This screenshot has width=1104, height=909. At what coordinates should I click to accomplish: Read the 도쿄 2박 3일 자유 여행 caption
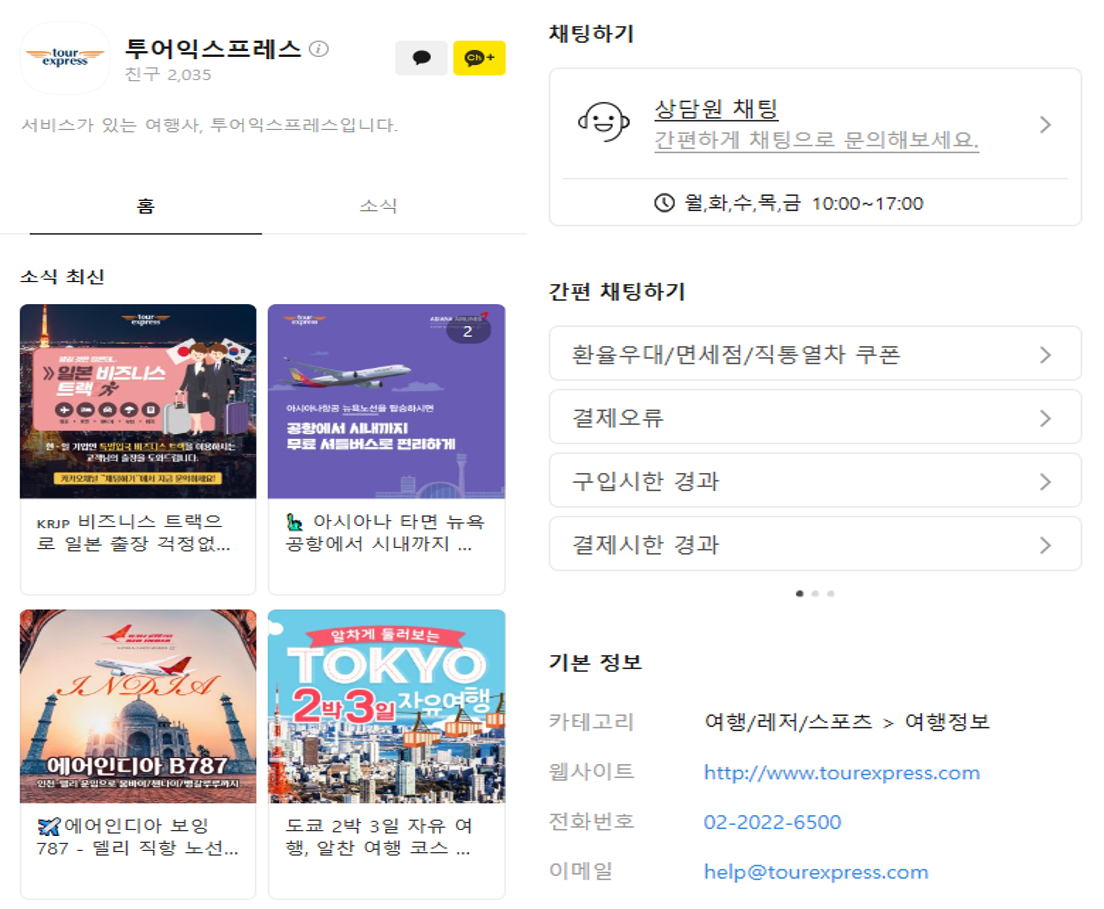coord(379,836)
